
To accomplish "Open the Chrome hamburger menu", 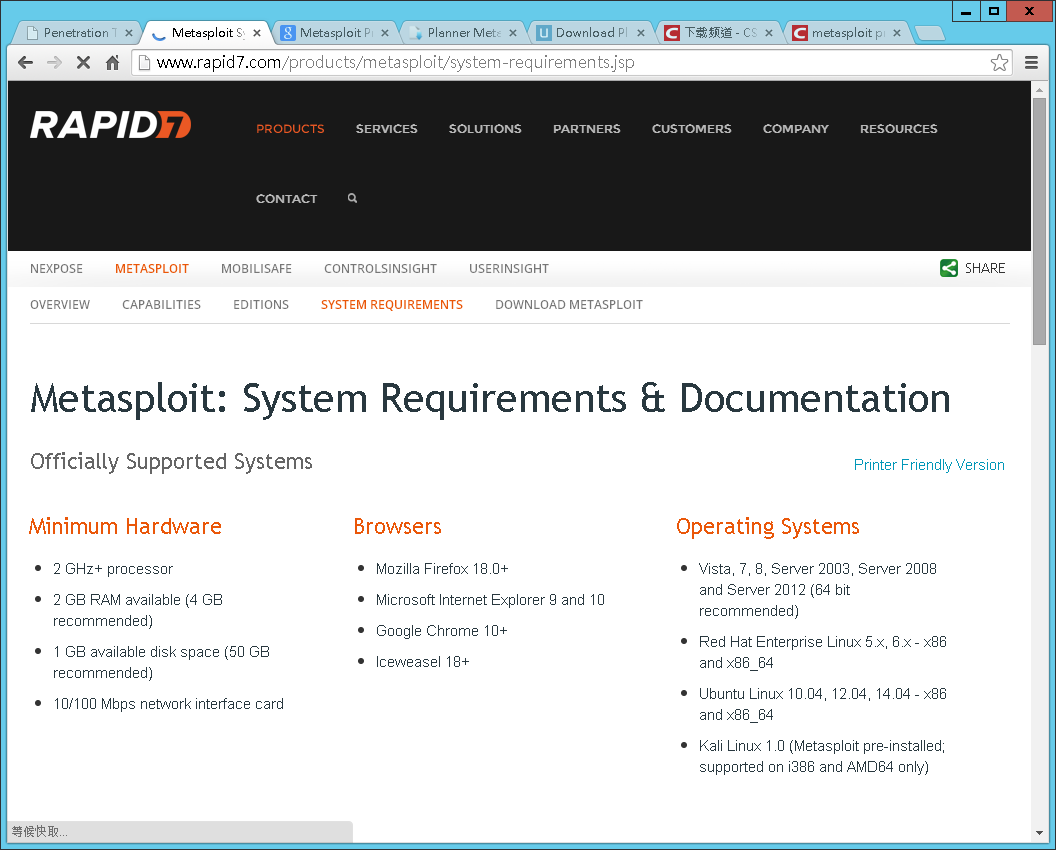I will 1031,63.
